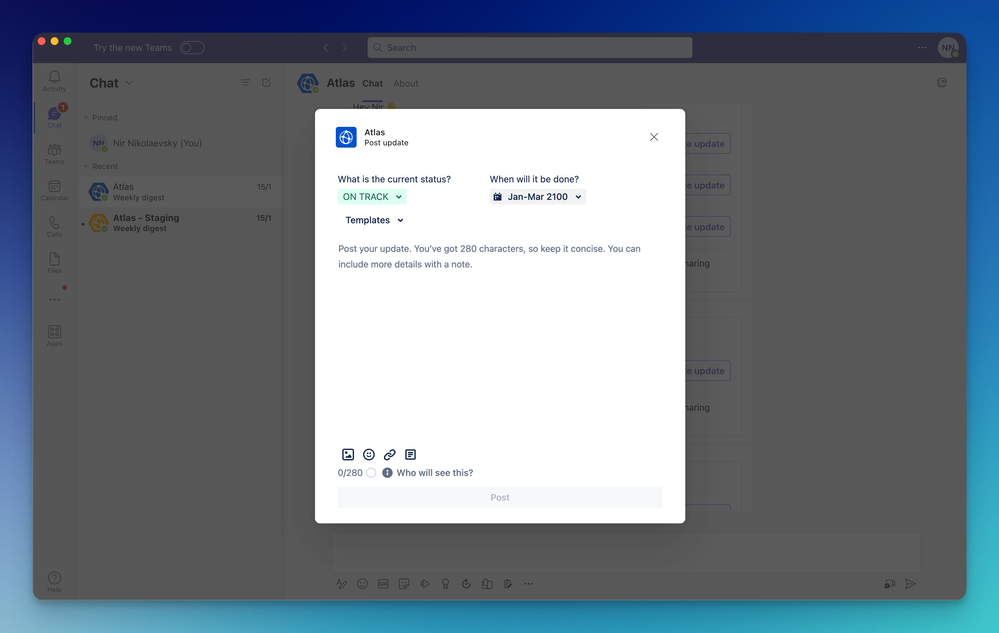Screen dimensions: 999x633
Task: Open the Activity feed in Teams sidebar
Action: pyautogui.click(x=54, y=81)
